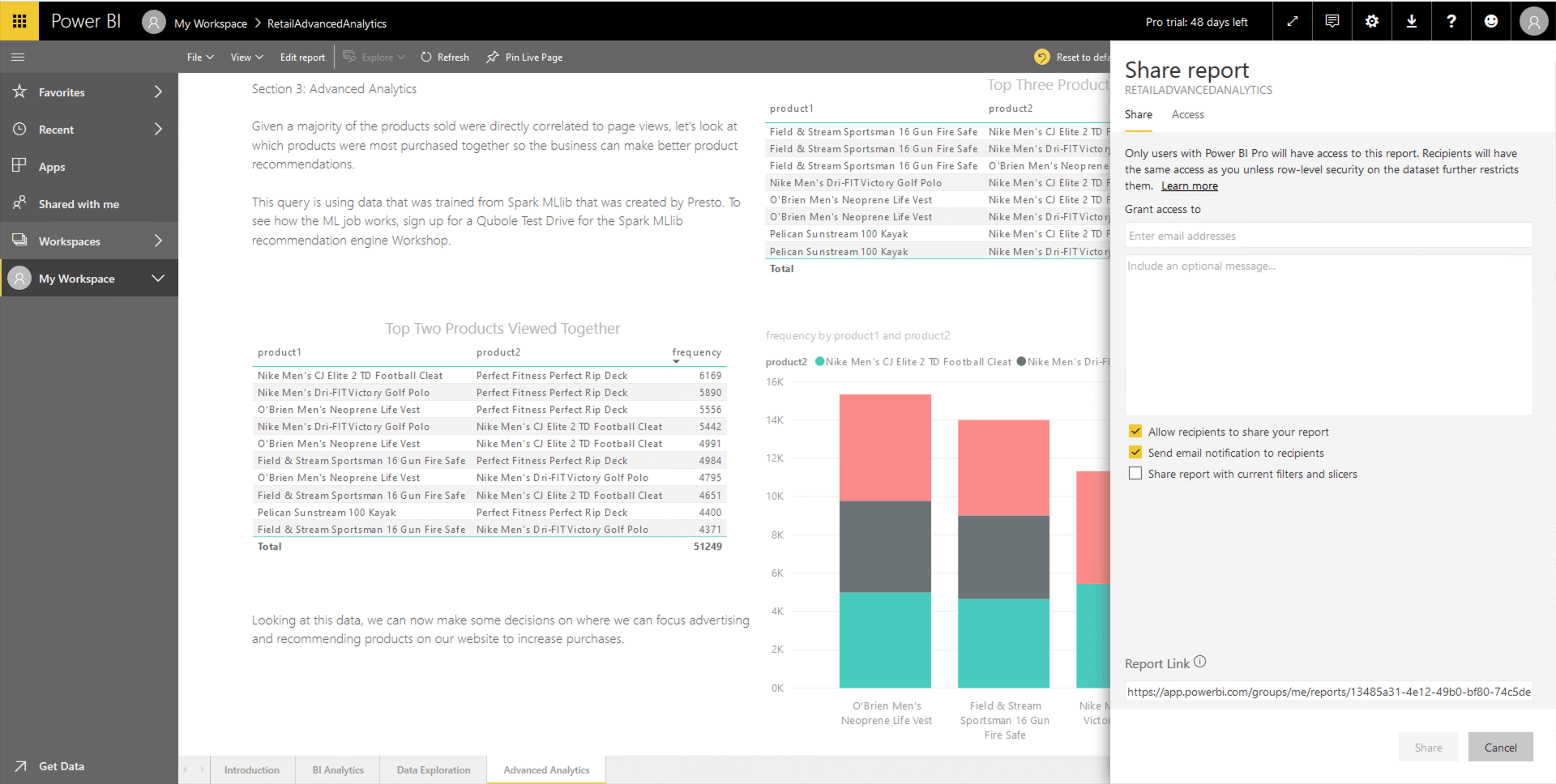Screen dimensions: 1556x784
Task: Click the Pin Live Page pin icon
Action: tap(493, 58)
